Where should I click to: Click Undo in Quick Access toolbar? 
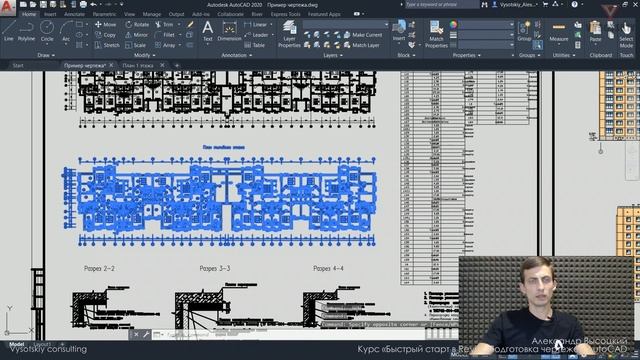click(93, 4)
